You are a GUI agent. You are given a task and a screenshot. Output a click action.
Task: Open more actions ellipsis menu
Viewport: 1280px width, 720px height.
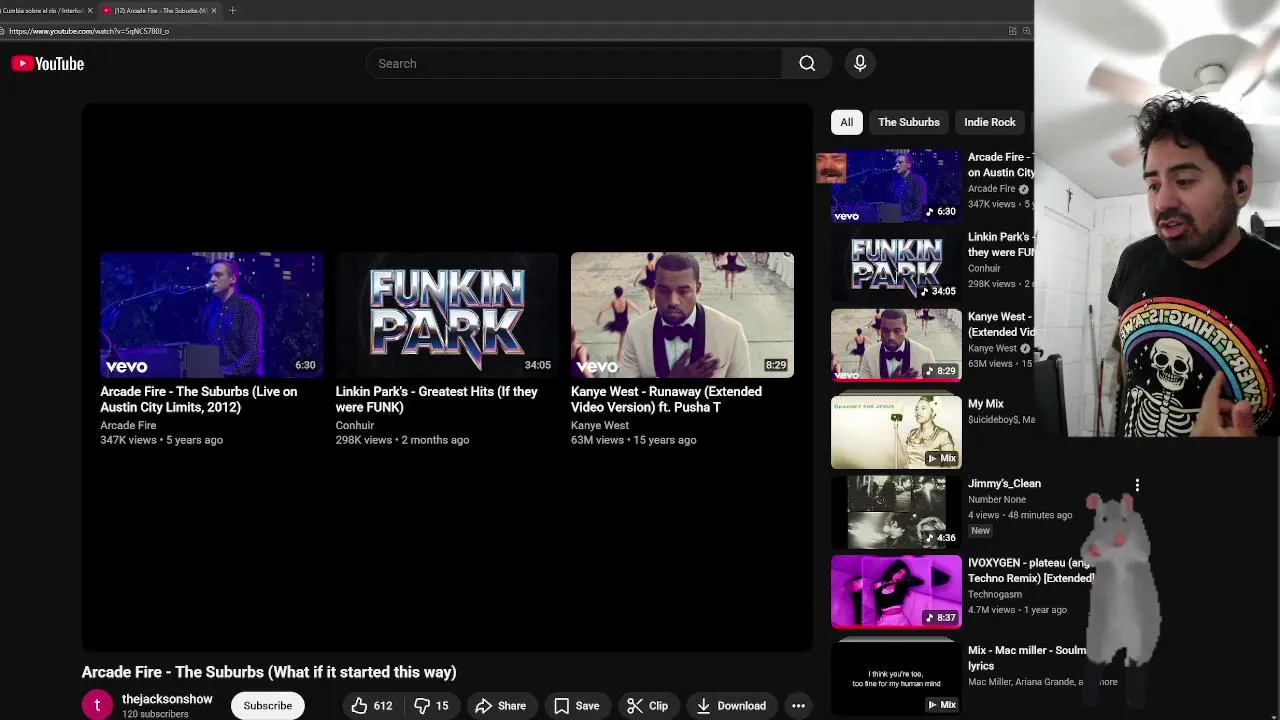click(798, 706)
